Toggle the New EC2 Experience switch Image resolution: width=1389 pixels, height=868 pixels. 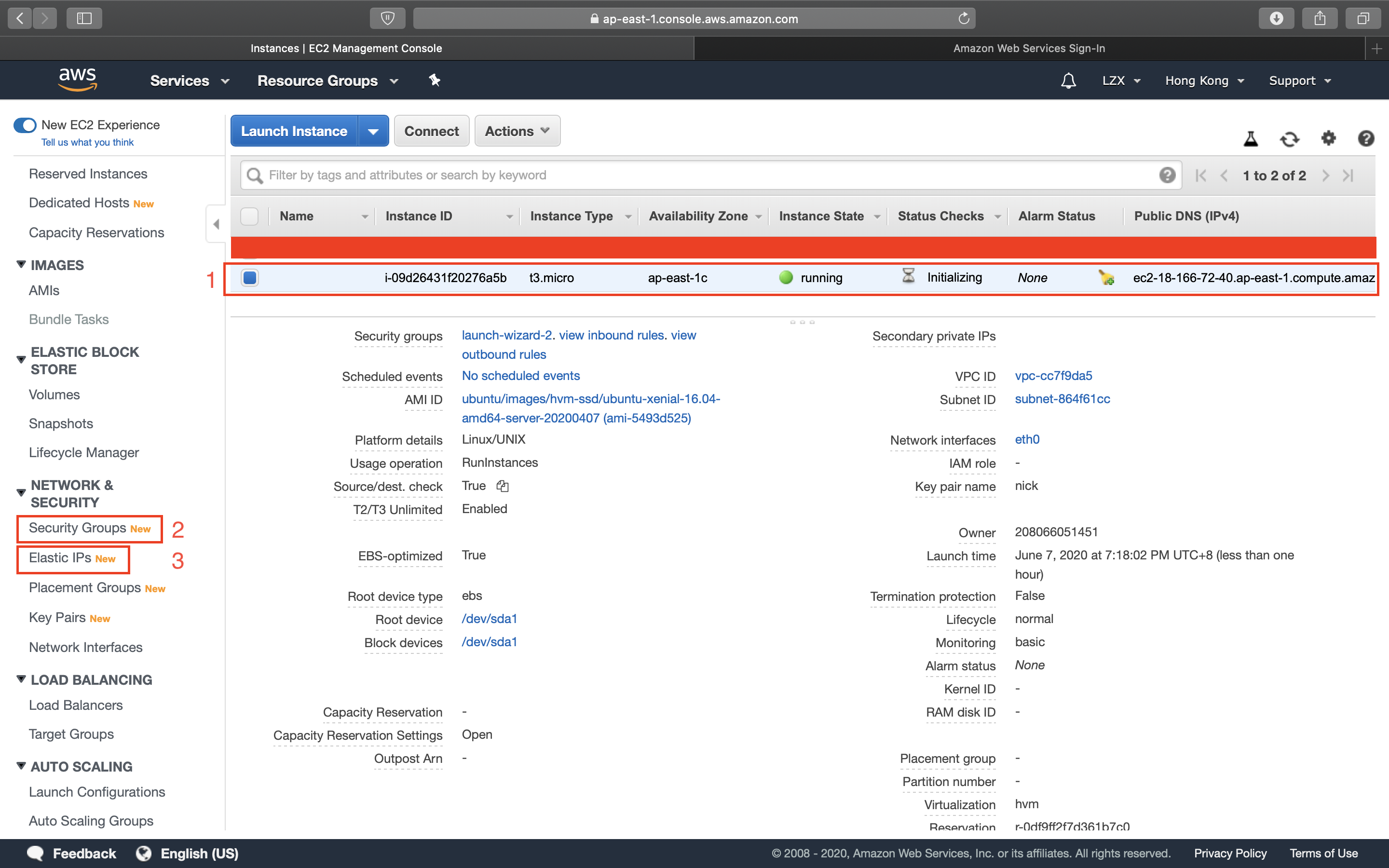[x=25, y=125]
